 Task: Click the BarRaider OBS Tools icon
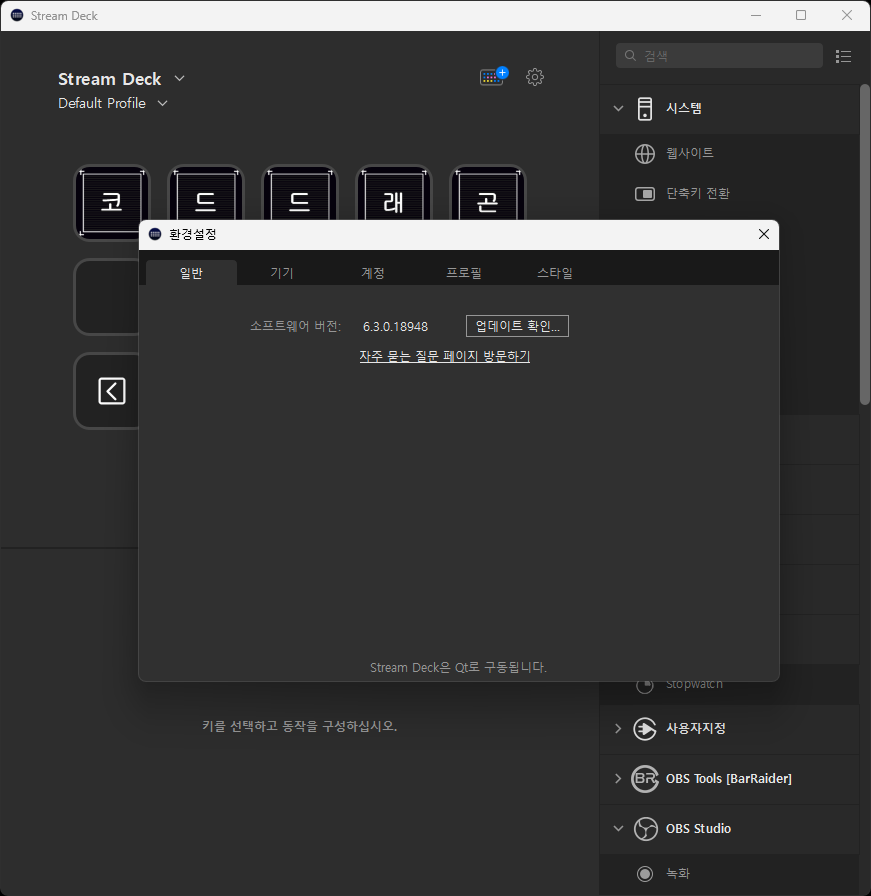(645, 779)
